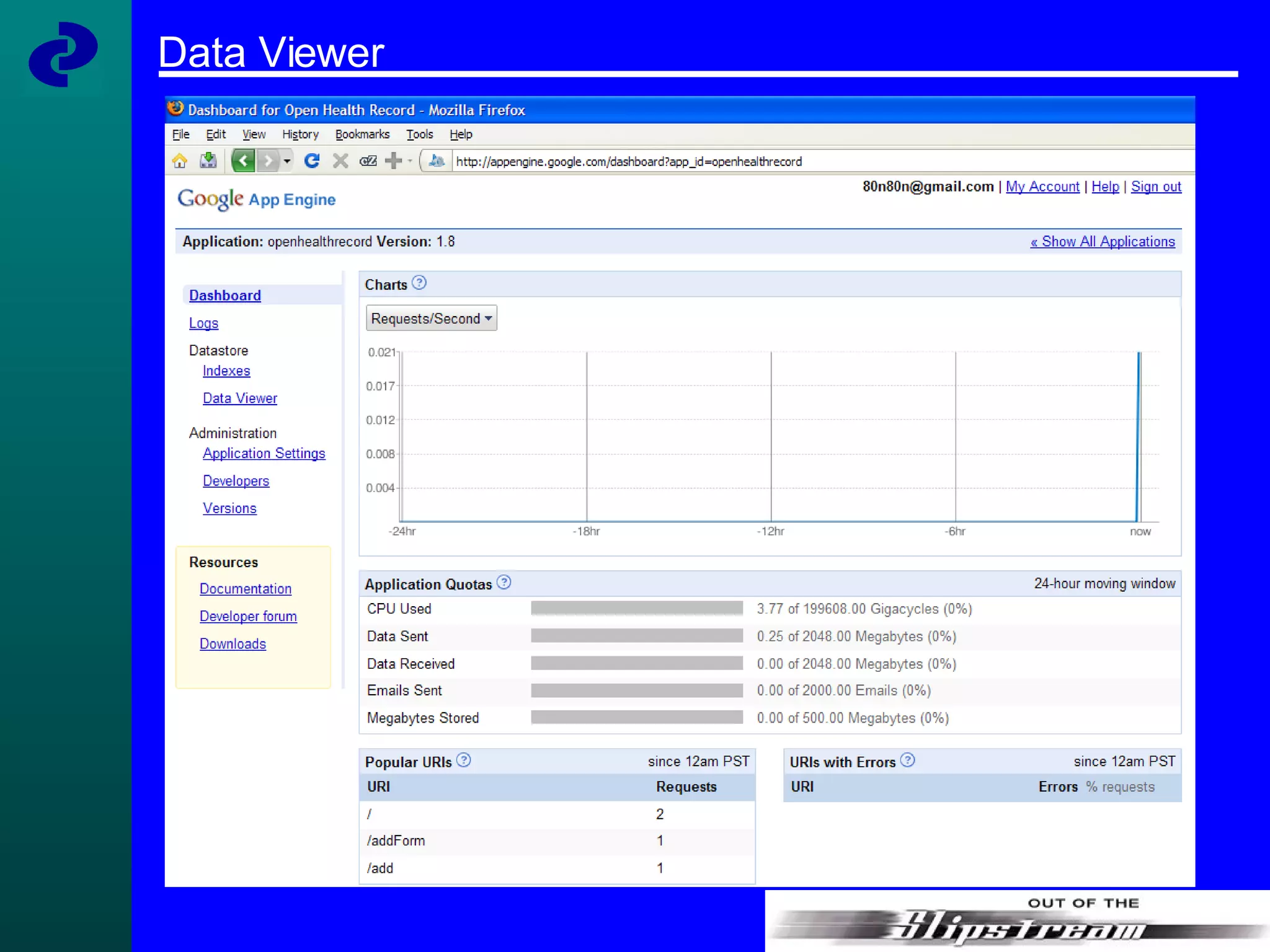Click the Firefox Home toolbar icon
Viewport: 1270px width, 952px height.
(180, 161)
